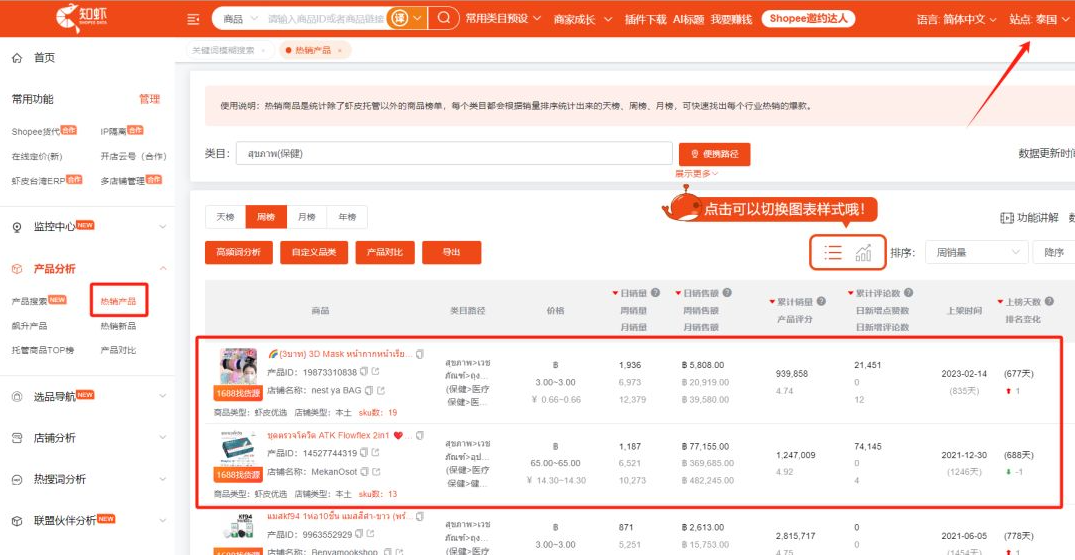1075x560 pixels.
Task: Click the 自定义品类 button
Action: tap(314, 253)
